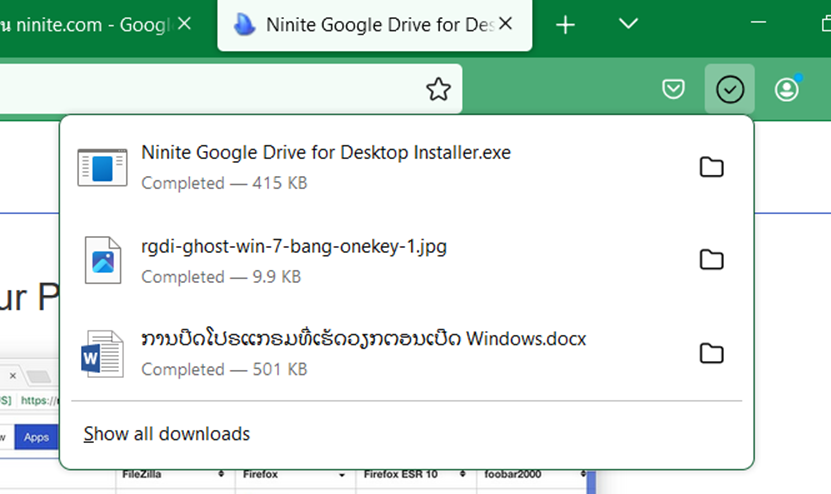Click Show all downloads
The image size is (831, 494).
(167, 434)
